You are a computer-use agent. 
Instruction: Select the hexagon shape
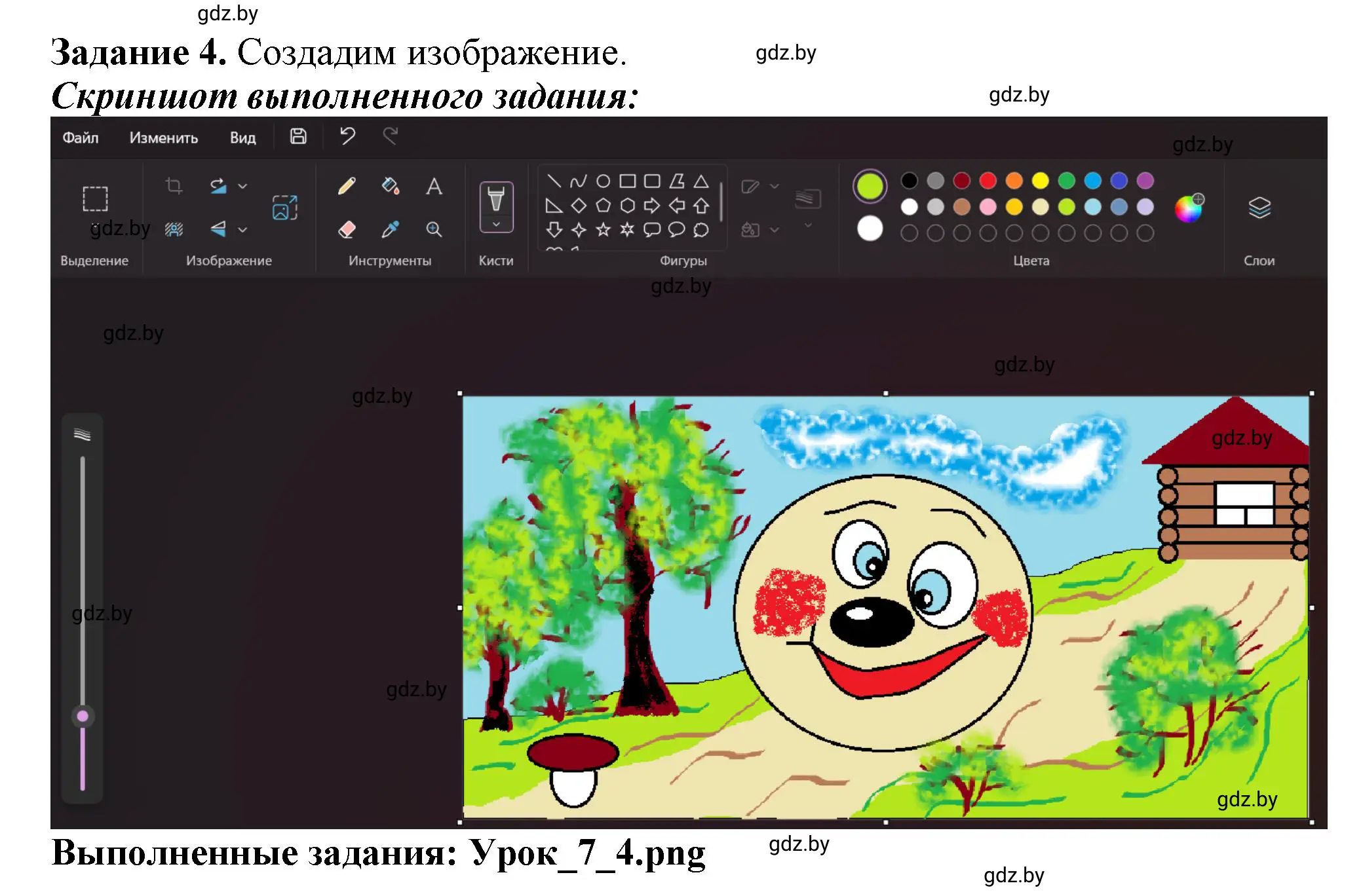click(x=628, y=206)
